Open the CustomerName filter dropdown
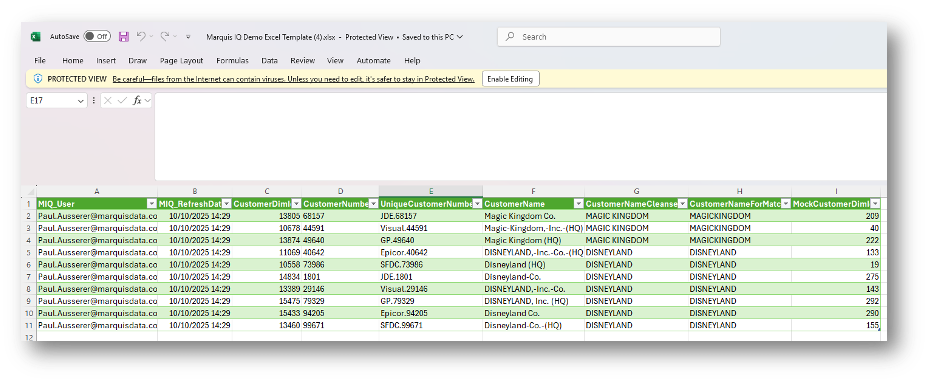Screen dimensions: 929x384 point(578,204)
